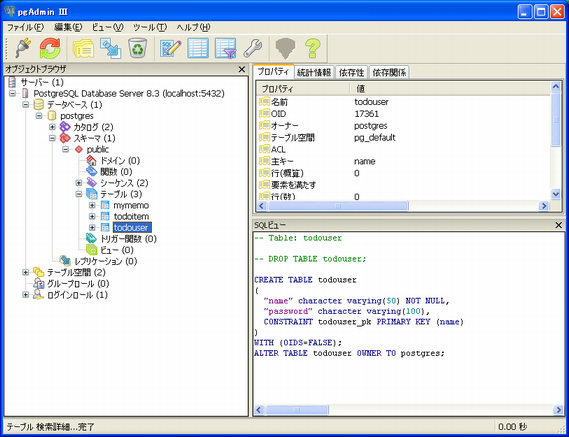Click the 0.00 秒 status bar timer
The width and height of the screenshot is (569, 437).
512,427
